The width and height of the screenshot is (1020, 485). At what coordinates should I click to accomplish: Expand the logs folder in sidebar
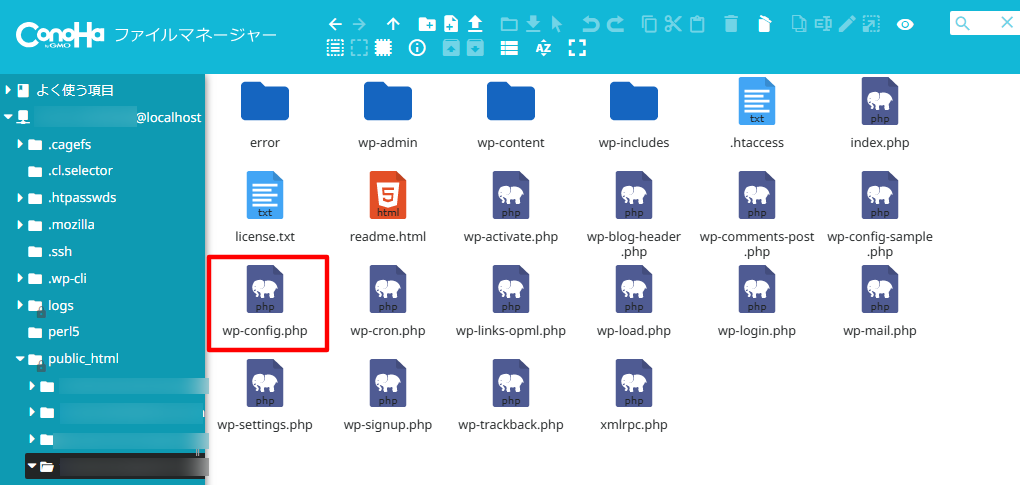(x=20, y=305)
